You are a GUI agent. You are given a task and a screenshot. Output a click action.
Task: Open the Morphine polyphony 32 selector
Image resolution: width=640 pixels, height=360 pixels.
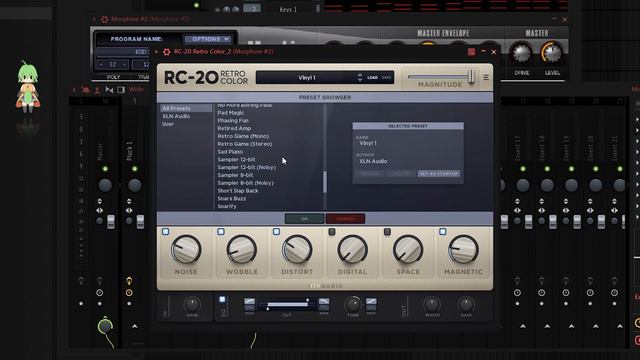(113, 64)
